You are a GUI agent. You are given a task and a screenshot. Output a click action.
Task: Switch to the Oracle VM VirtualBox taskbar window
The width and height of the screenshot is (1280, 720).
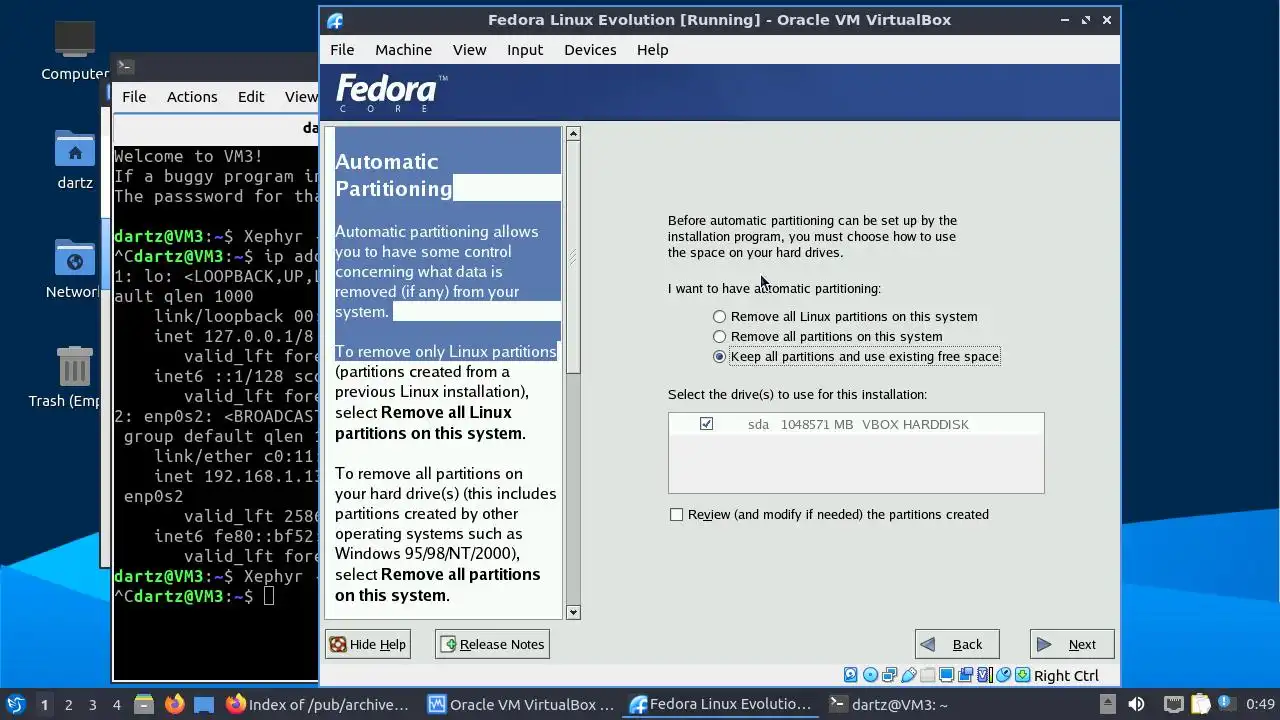pos(521,704)
